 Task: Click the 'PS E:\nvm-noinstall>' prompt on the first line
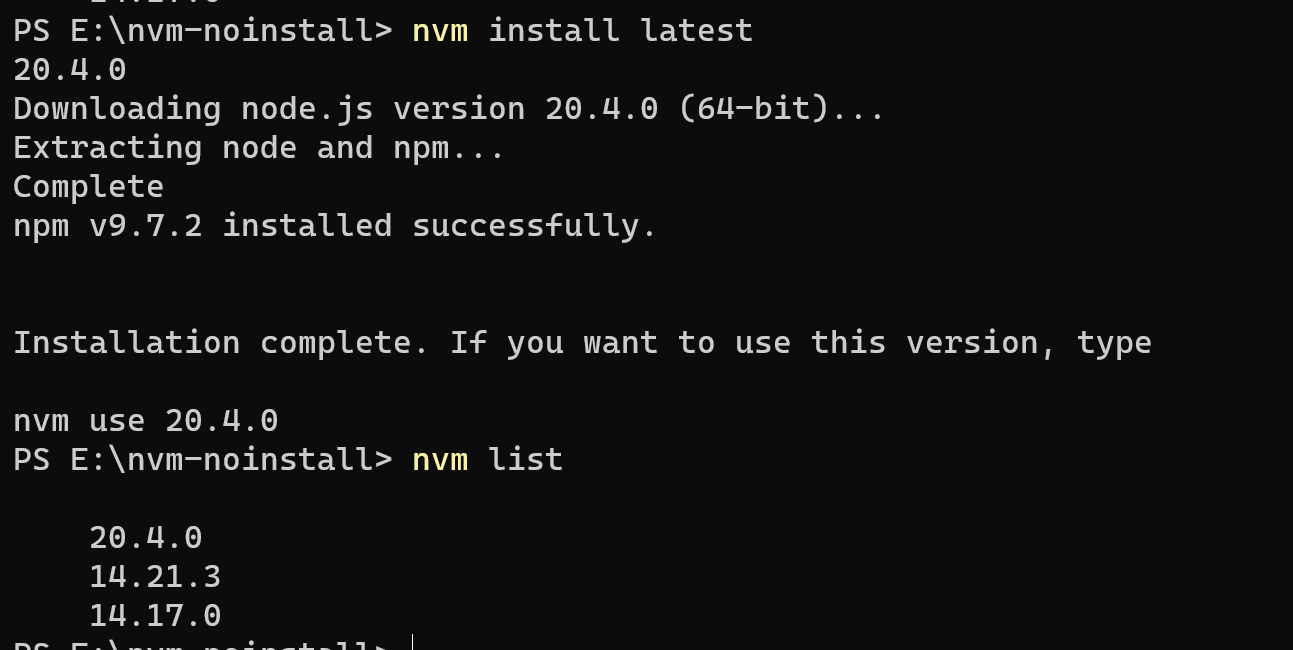tap(203, 31)
